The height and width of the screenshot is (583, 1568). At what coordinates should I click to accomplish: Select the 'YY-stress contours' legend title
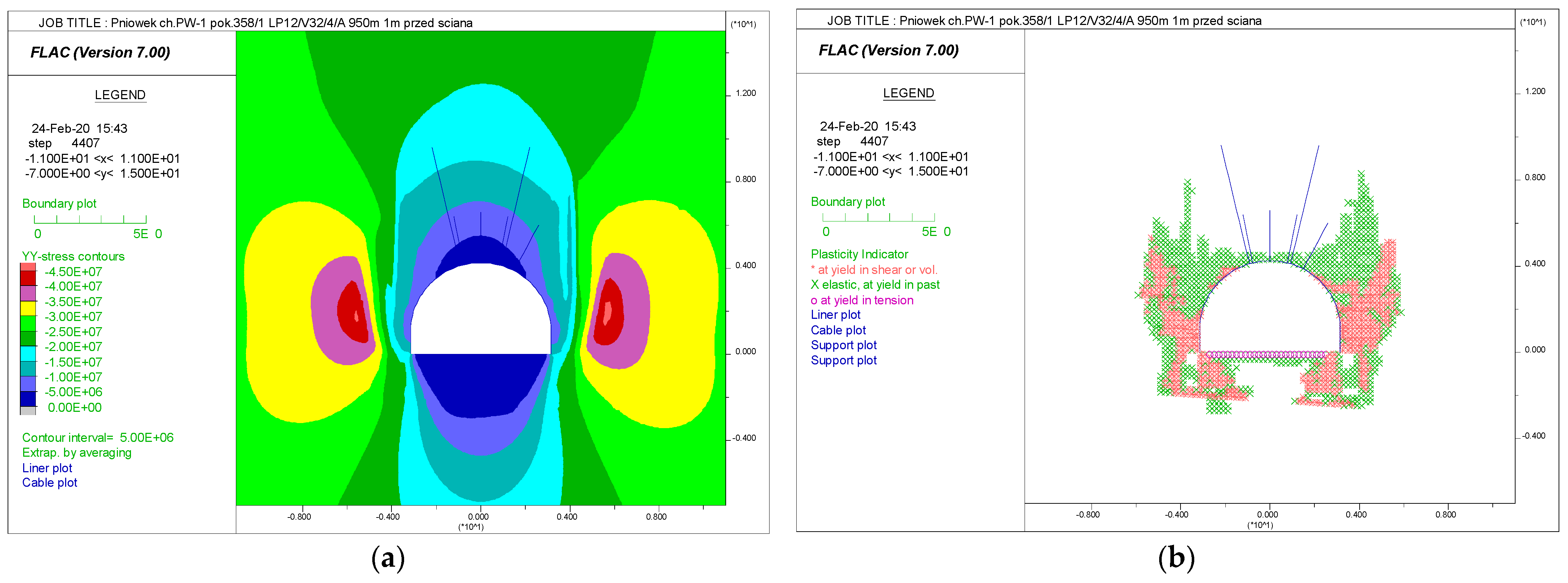[x=74, y=256]
